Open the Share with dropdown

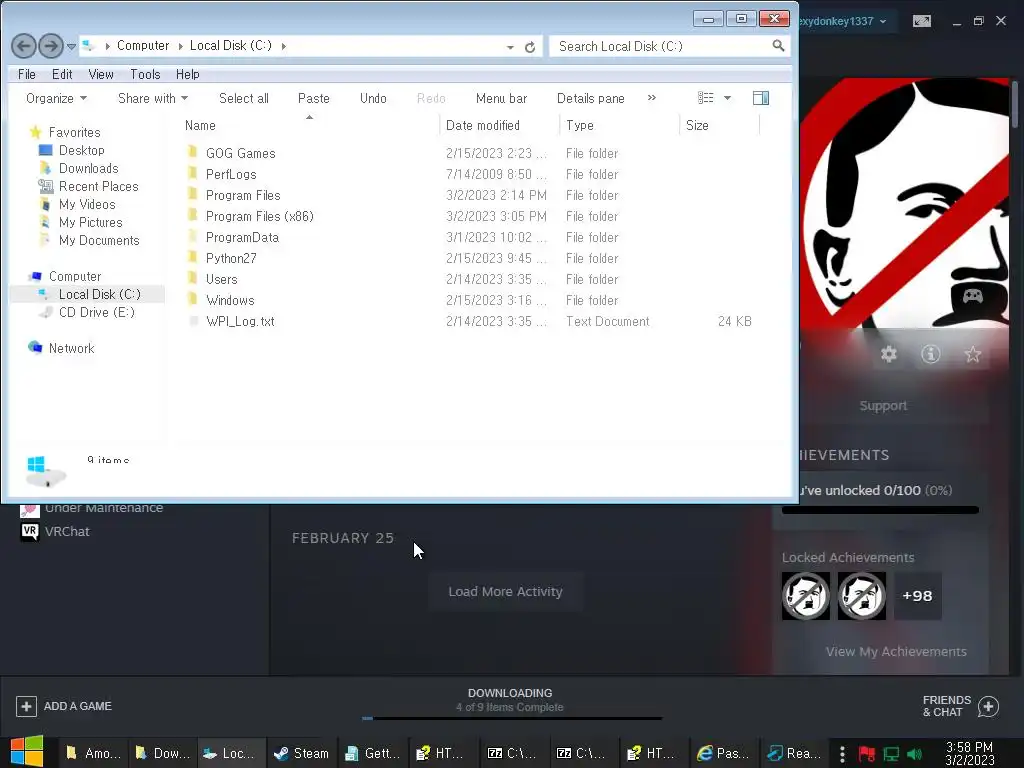[153, 99]
